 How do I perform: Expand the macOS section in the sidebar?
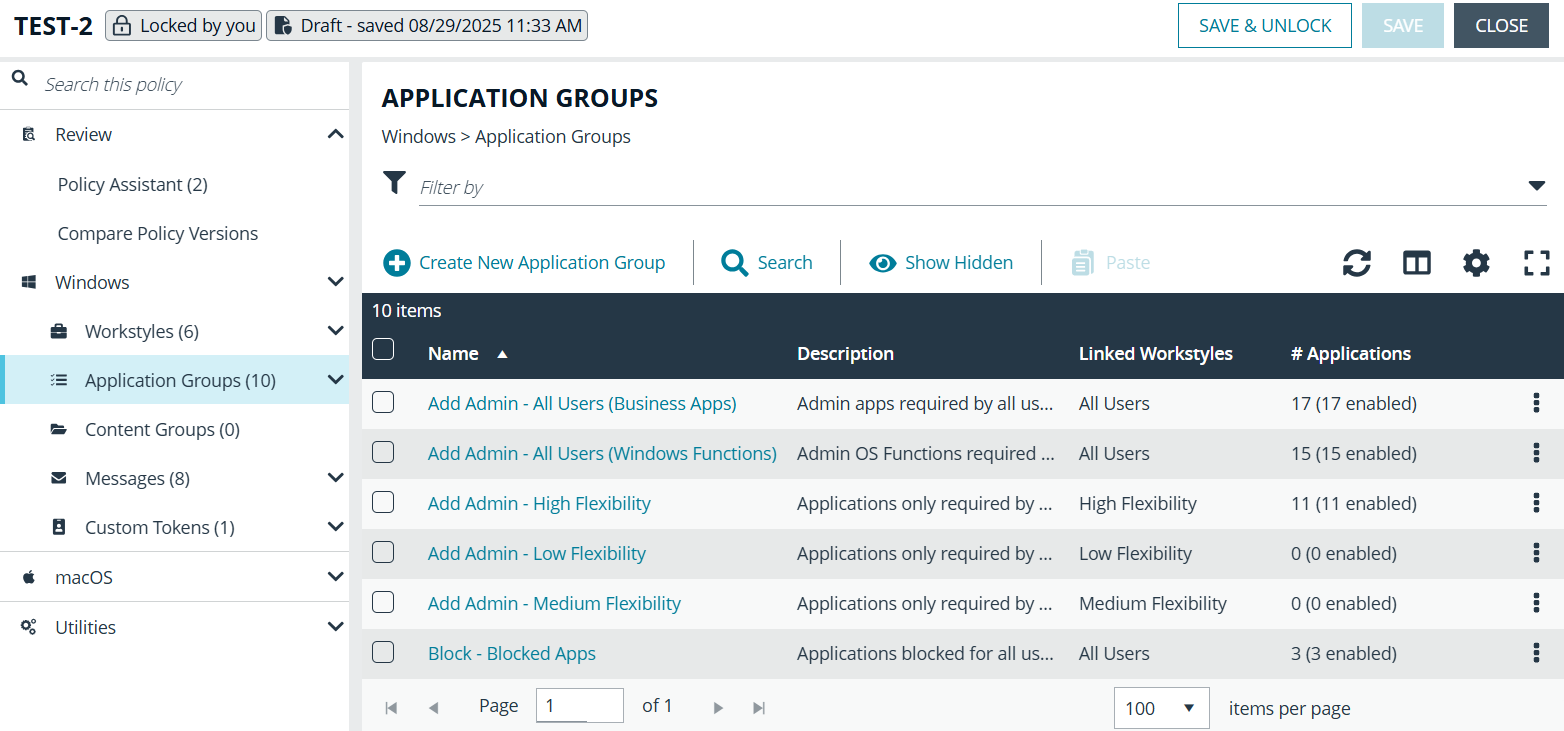click(x=335, y=577)
